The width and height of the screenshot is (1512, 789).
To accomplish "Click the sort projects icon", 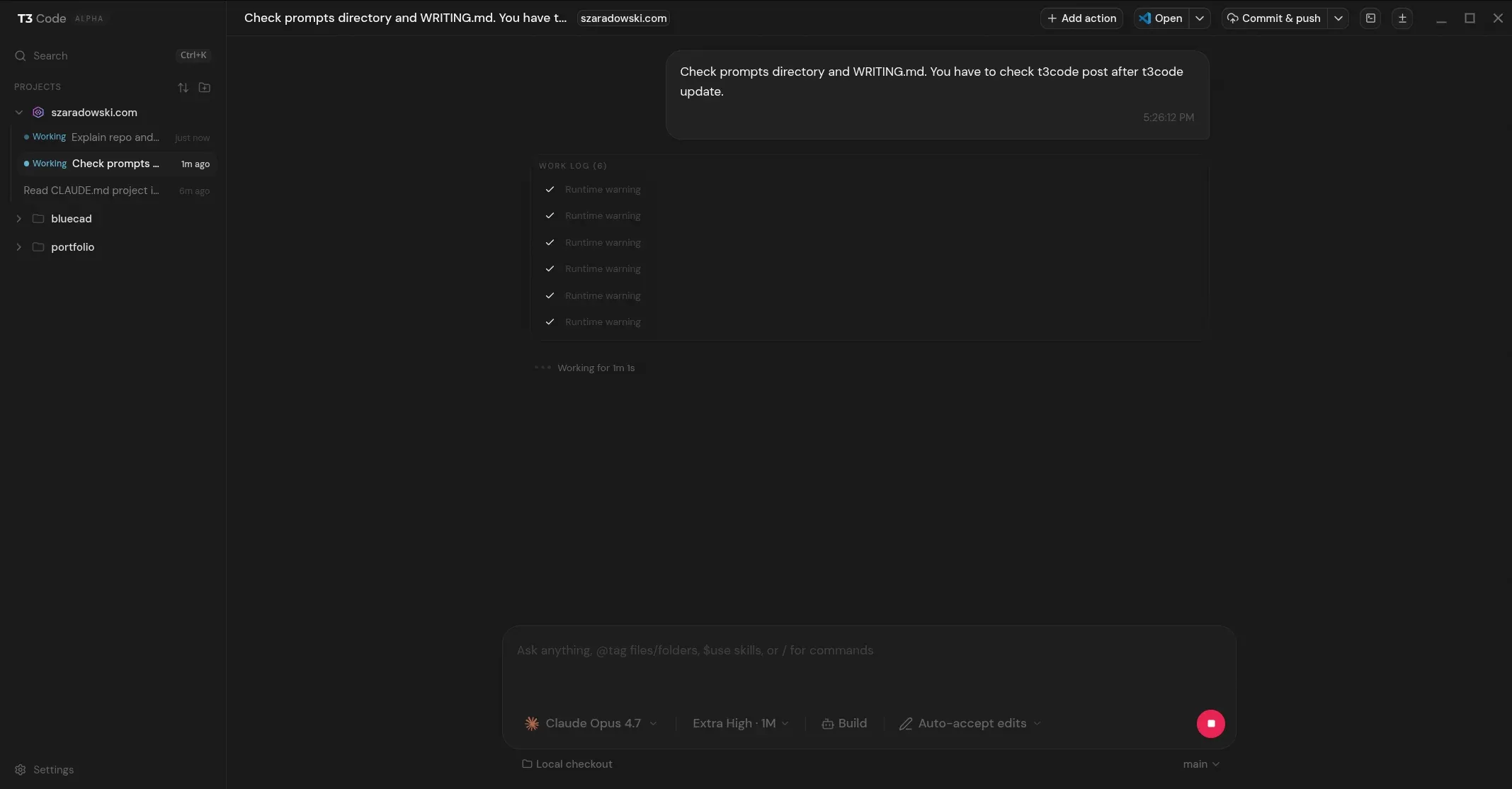I will click(183, 87).
